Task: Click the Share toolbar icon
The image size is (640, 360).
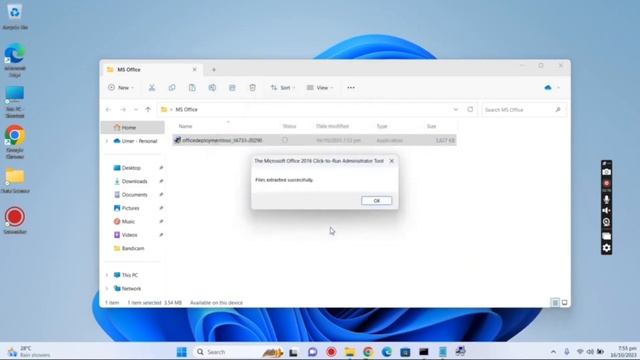Action: tap(232, 88)
